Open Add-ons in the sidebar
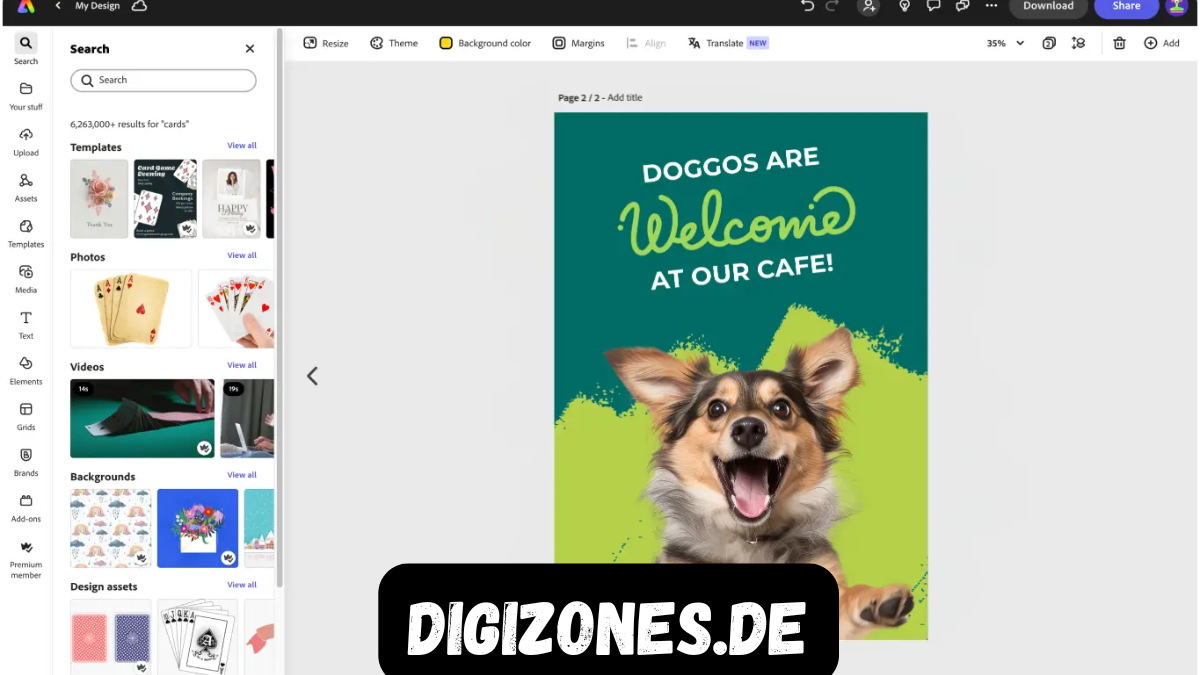 [26, 507]
